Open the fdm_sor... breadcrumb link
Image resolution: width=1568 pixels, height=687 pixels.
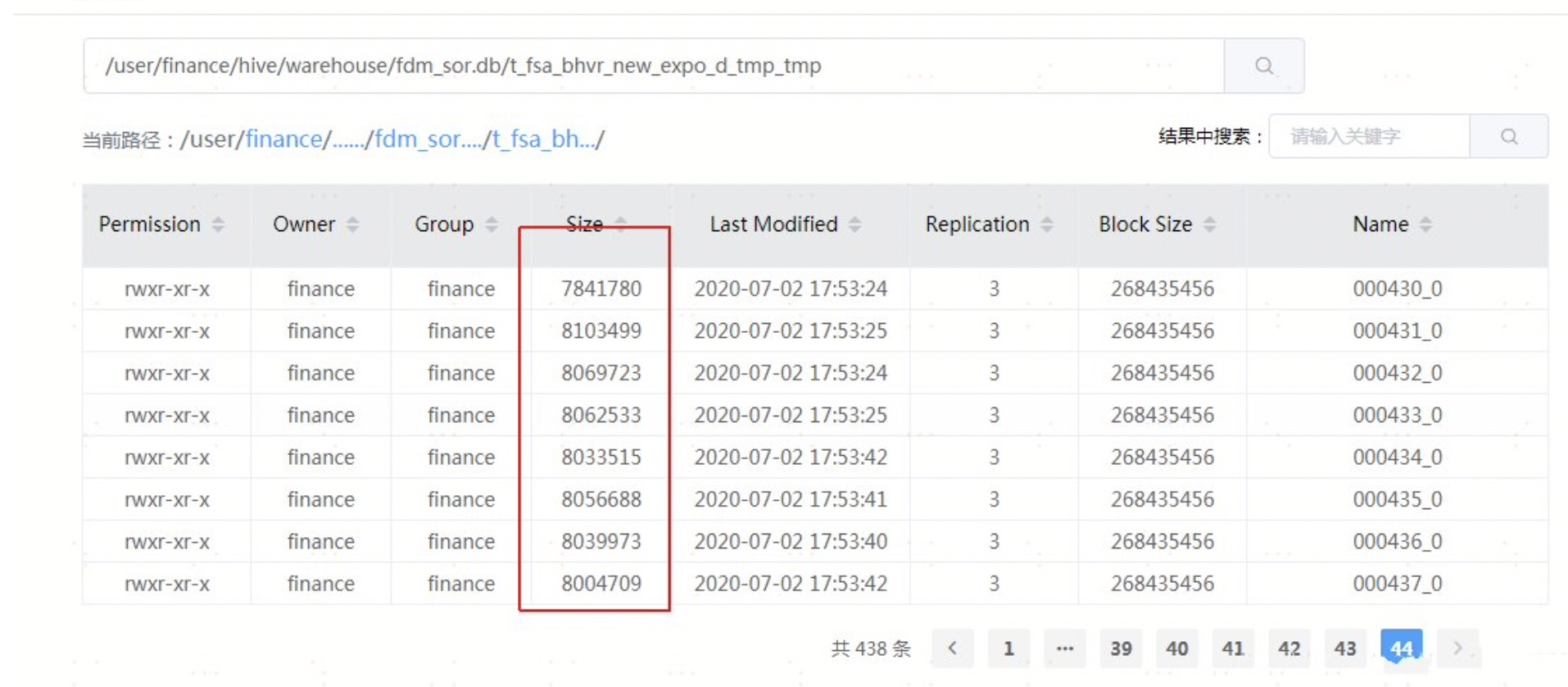[428, 139]
